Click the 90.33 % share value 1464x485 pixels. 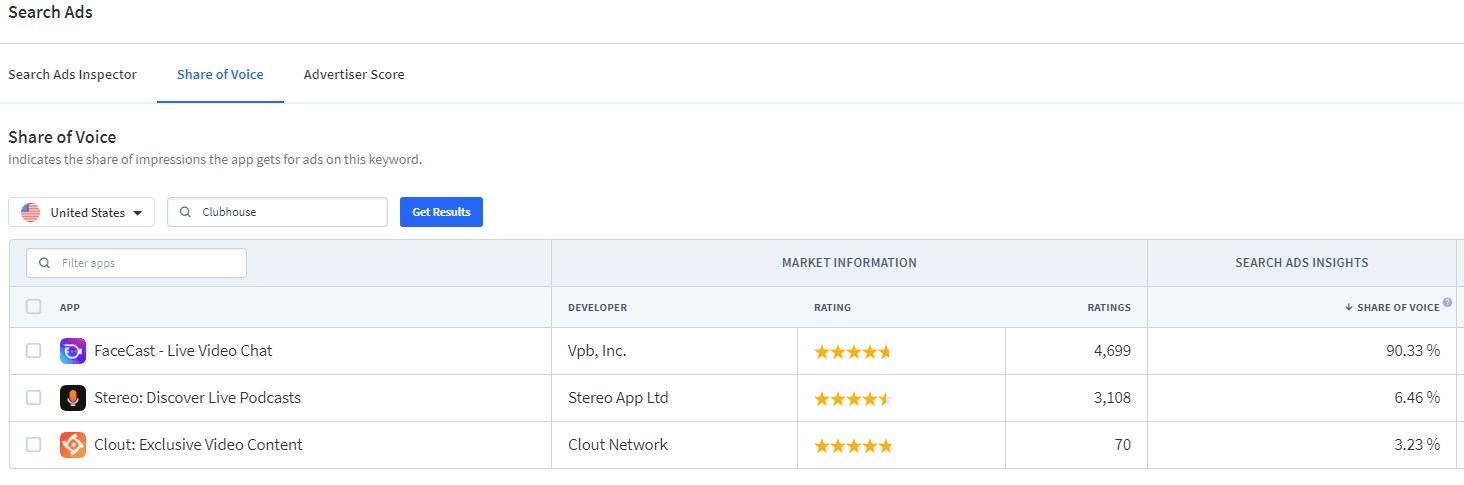coord(1412,351)
